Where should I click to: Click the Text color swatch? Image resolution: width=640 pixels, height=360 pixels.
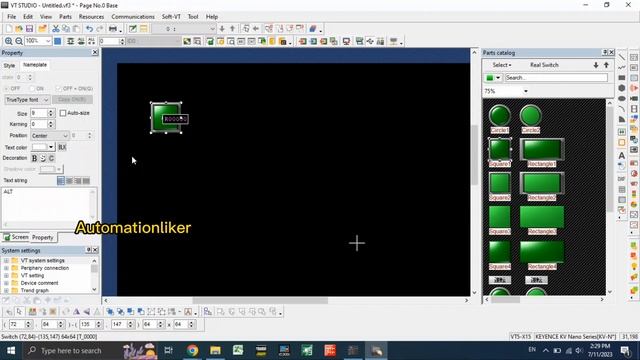click(x=40, y=147)
